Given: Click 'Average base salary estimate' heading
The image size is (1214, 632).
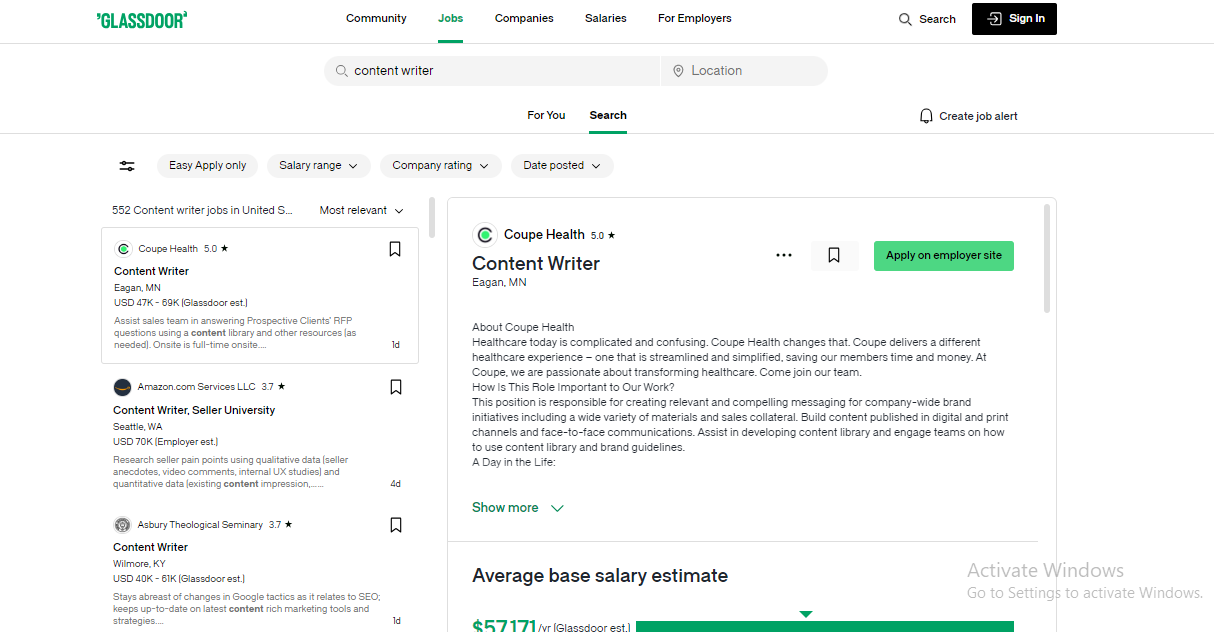Looking at the screenshot, I should (600, 576).
